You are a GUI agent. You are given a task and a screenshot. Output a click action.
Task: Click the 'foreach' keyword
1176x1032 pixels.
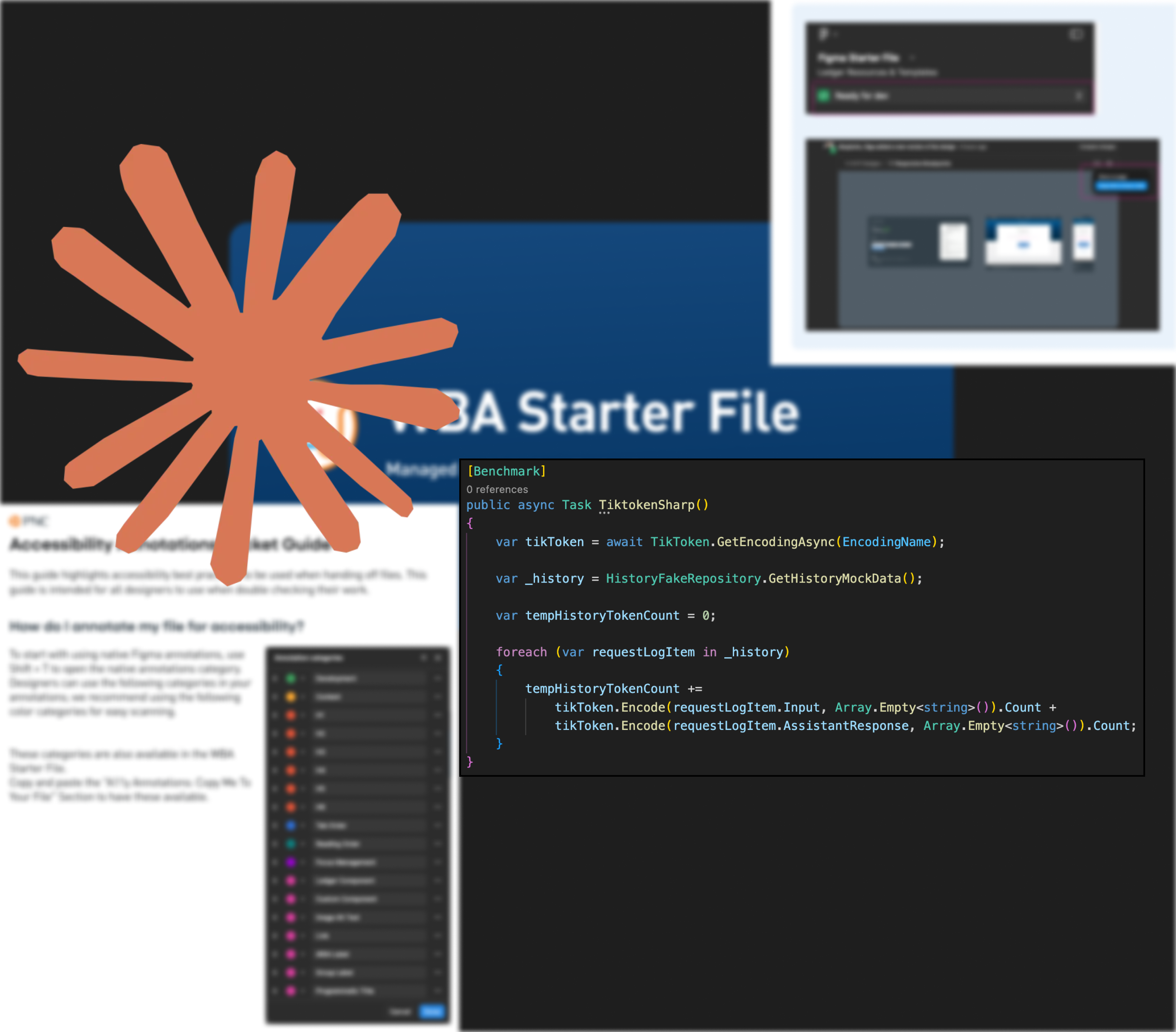pos(521,652)
